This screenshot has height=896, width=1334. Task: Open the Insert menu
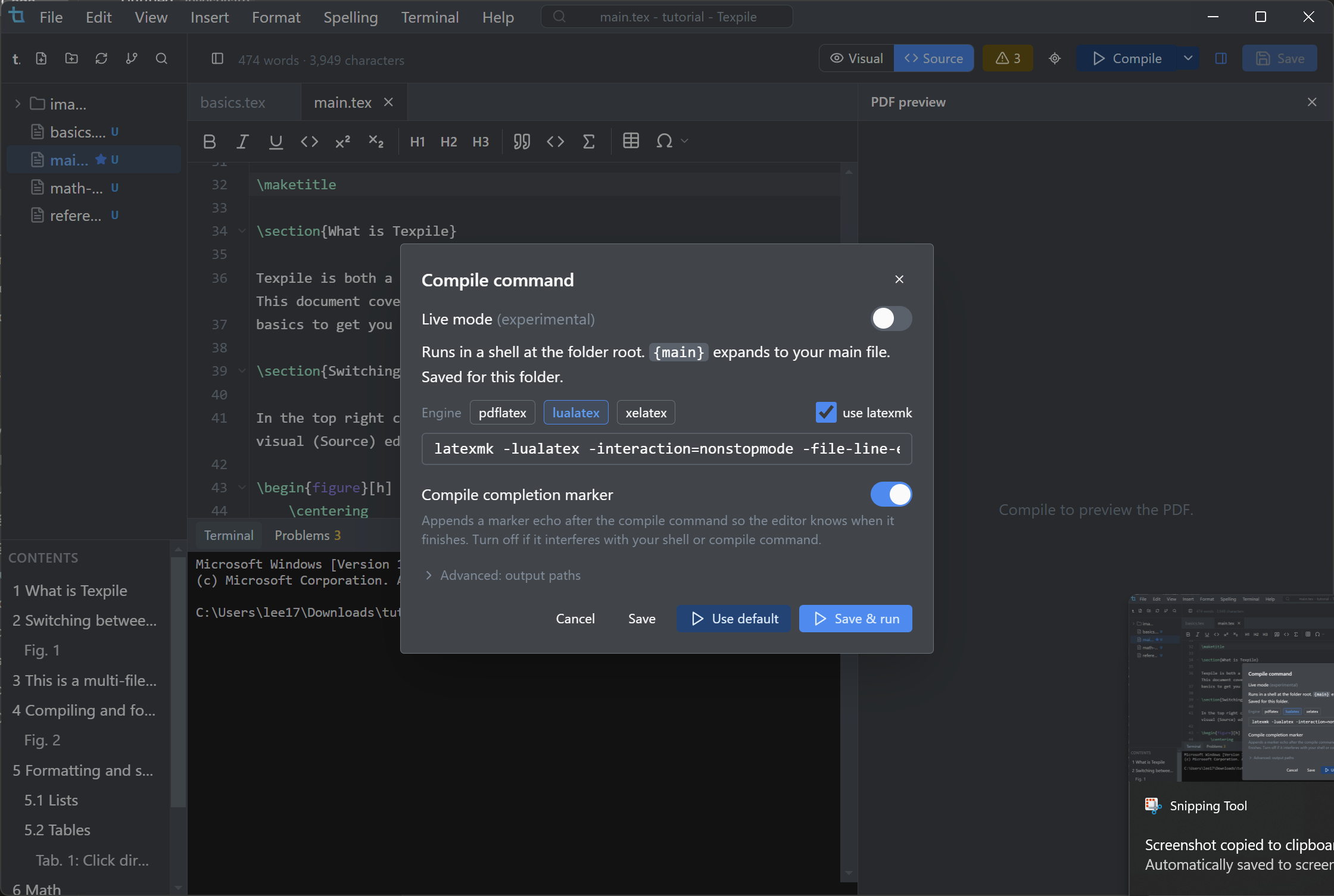(x=210, y=17)
